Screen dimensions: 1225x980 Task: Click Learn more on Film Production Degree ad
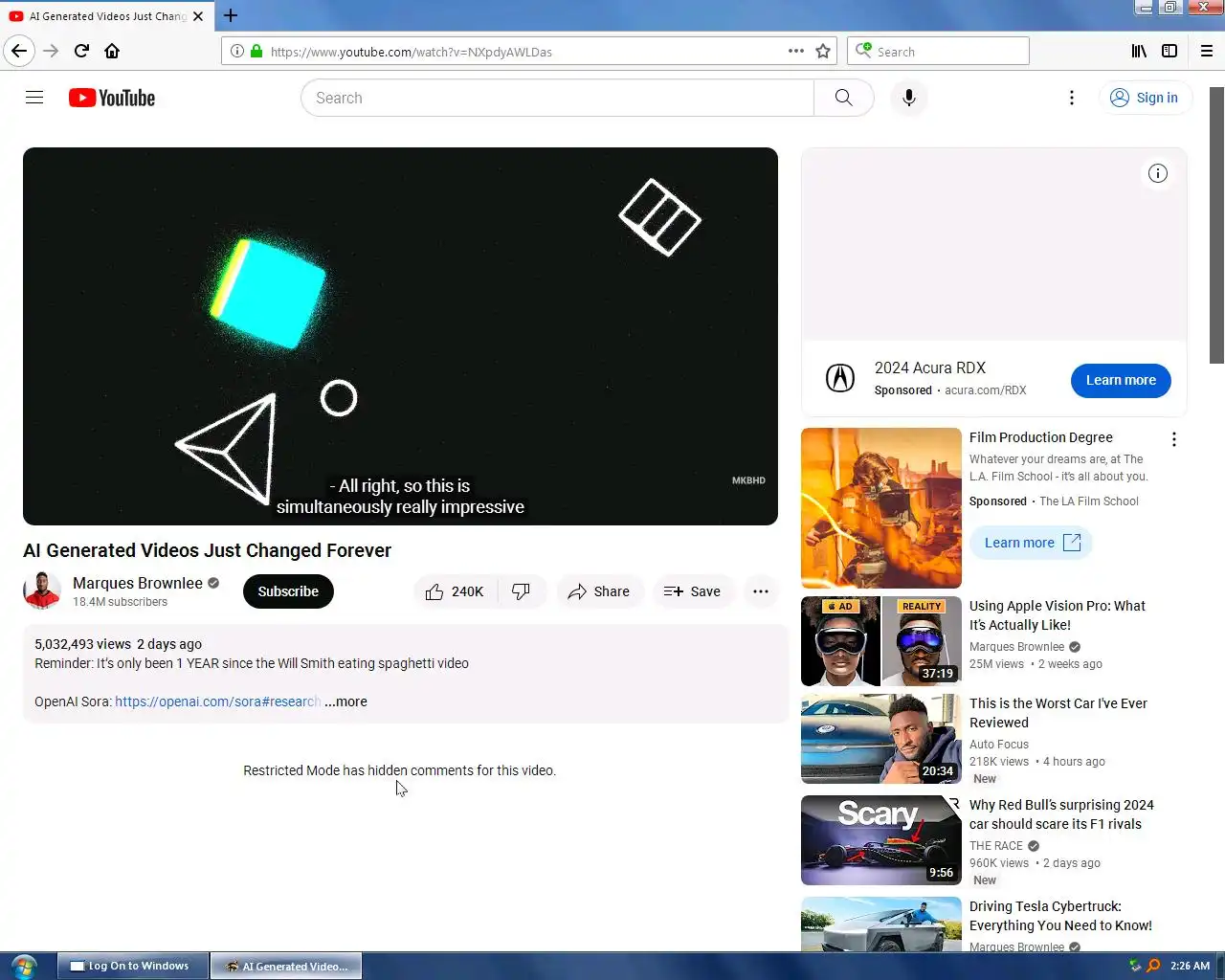coord(1031,543)
